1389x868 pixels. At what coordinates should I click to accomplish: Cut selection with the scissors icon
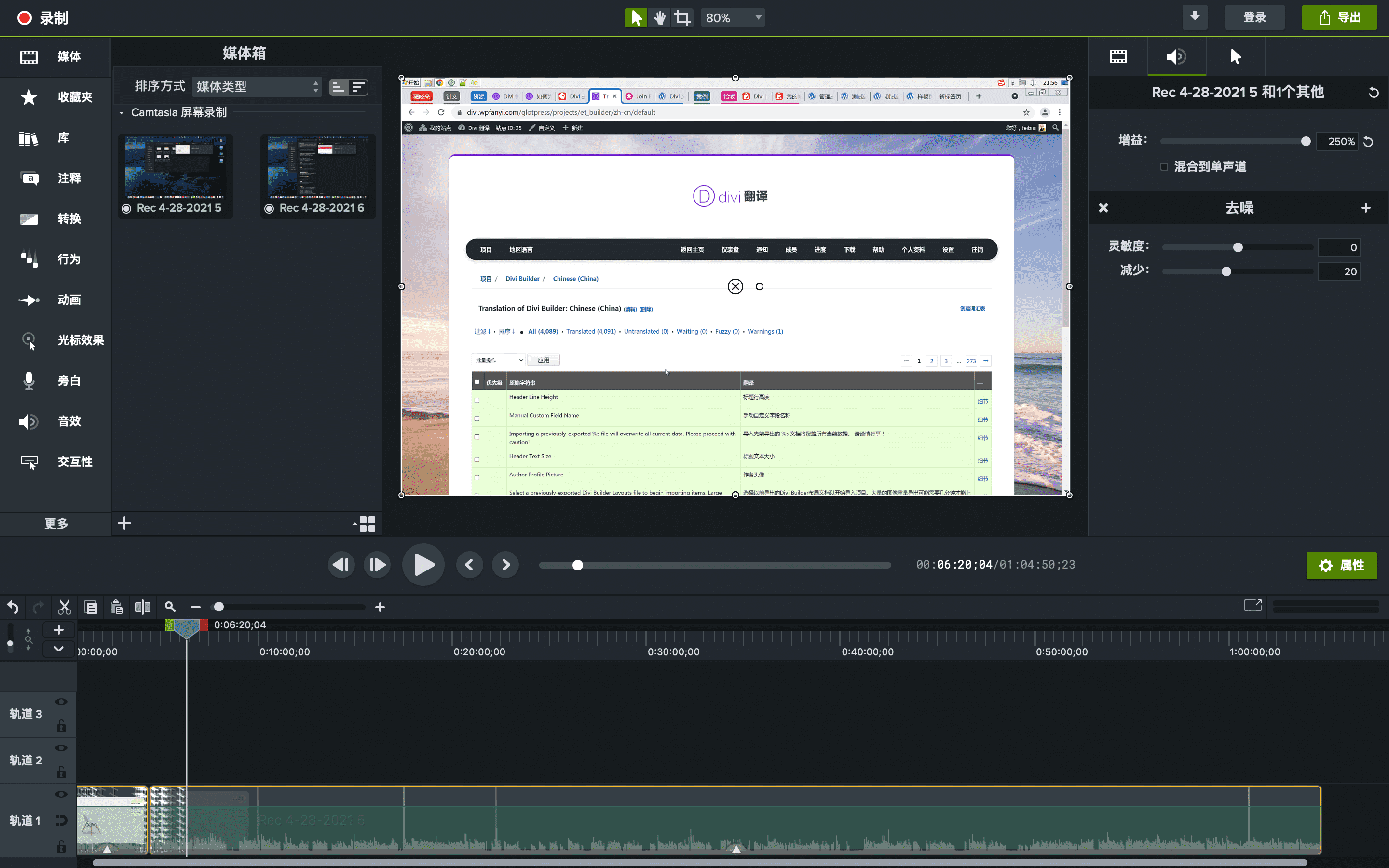tap(64, 607)
